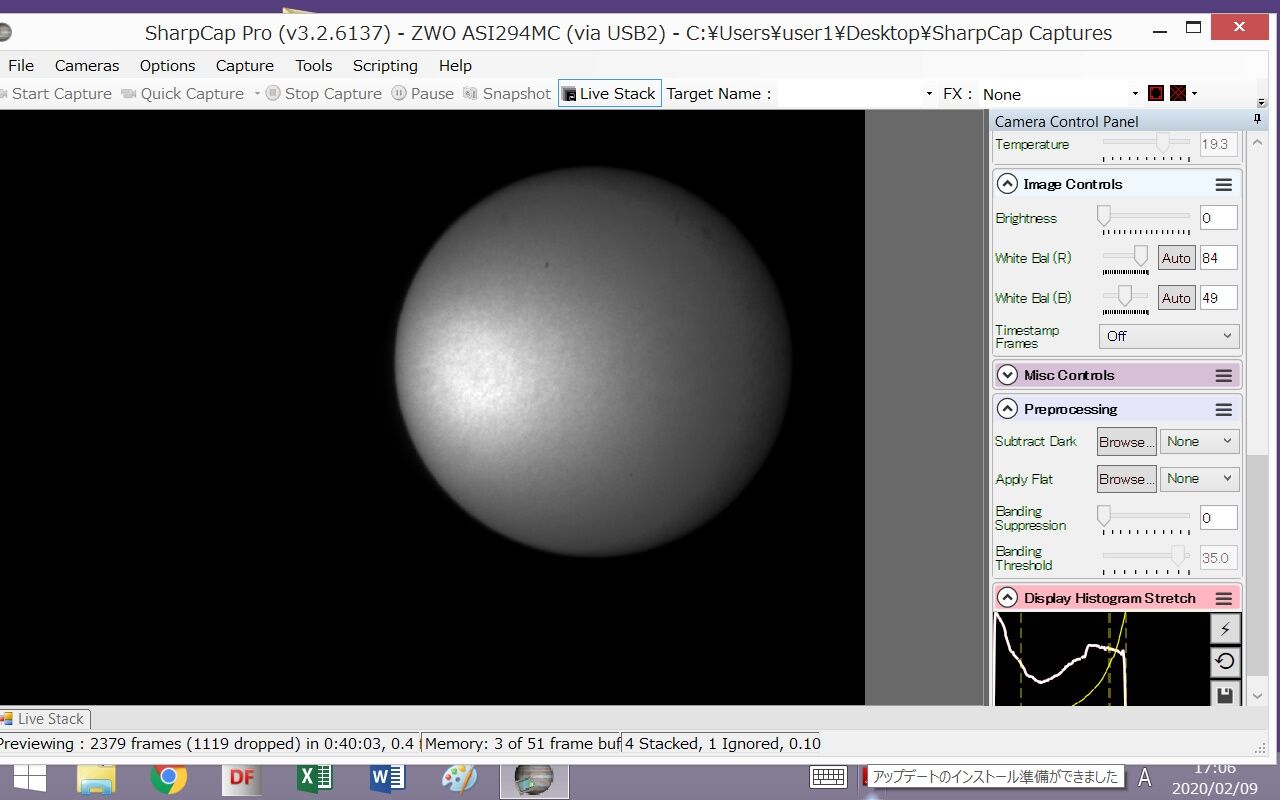Image resolution: width=1280 pixels, height=800 pixels.
Task: Click the auto-stretch lightning bolt button
Action: [1225, 628]
